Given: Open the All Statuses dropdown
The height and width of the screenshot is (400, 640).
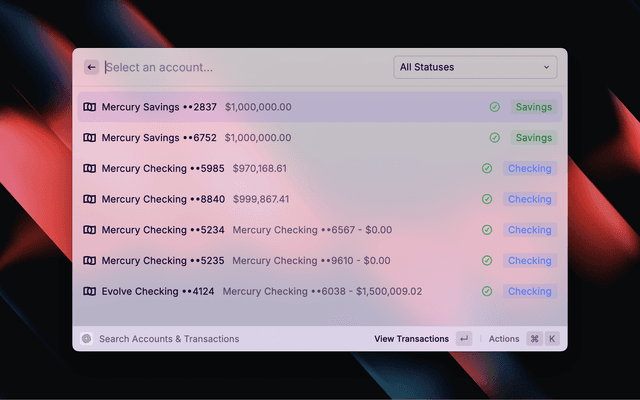Looking at the screenshot, I should pos(475,67).
